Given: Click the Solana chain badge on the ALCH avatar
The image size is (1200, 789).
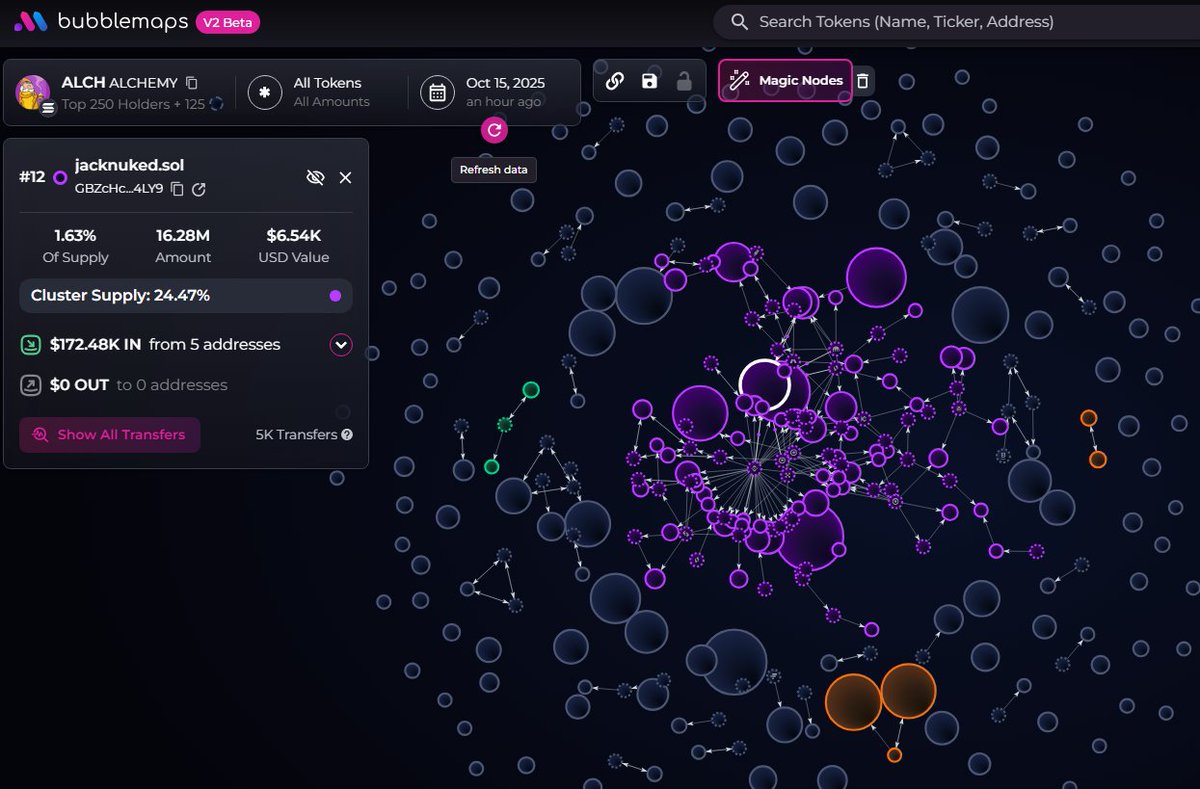Looking at the screenshot, I should pos(47,109).
